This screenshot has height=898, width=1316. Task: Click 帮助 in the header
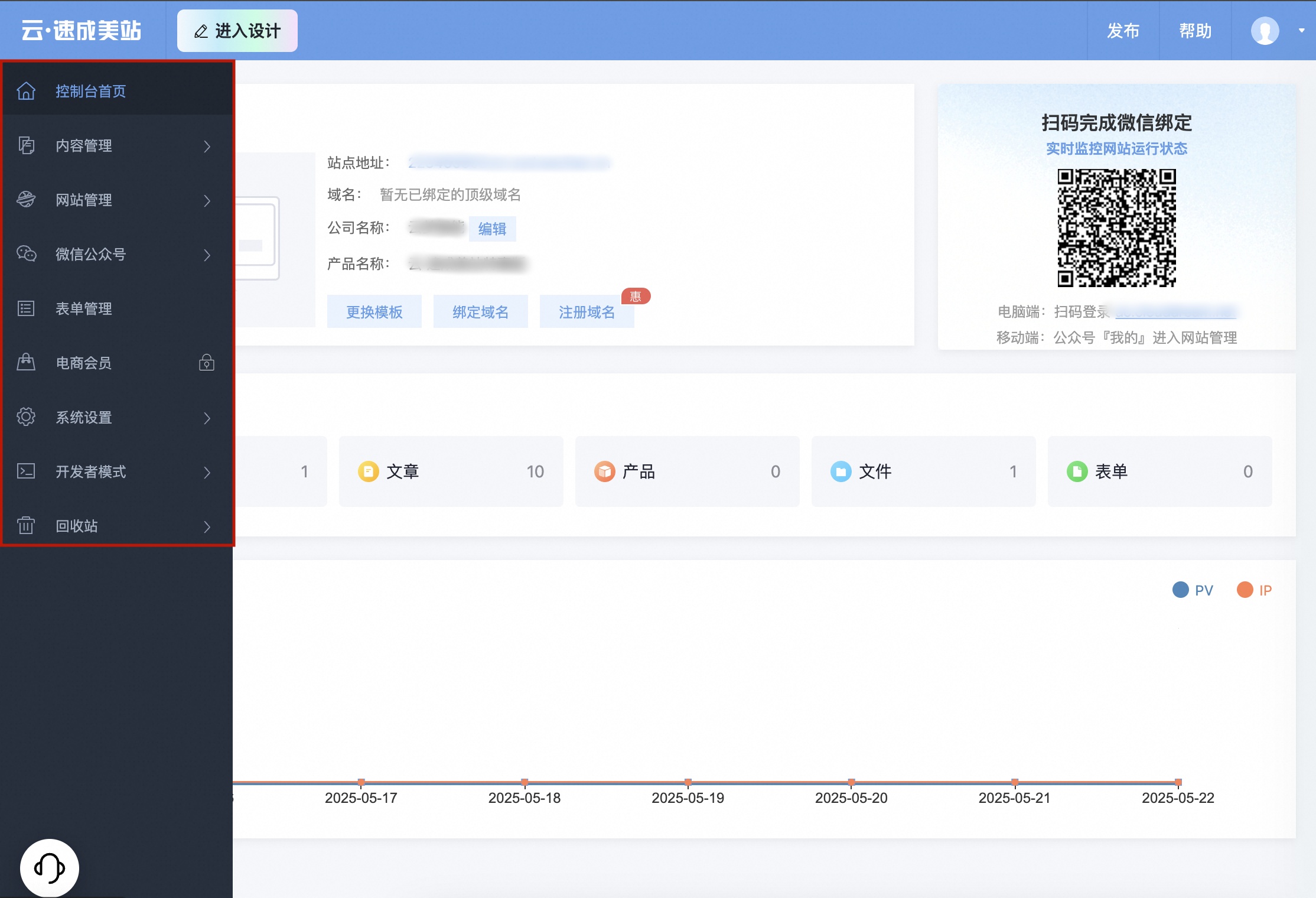1196,31
